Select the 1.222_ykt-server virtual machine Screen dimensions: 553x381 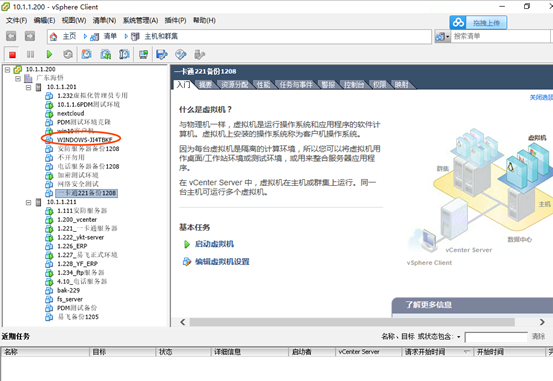tap(80, 237)
